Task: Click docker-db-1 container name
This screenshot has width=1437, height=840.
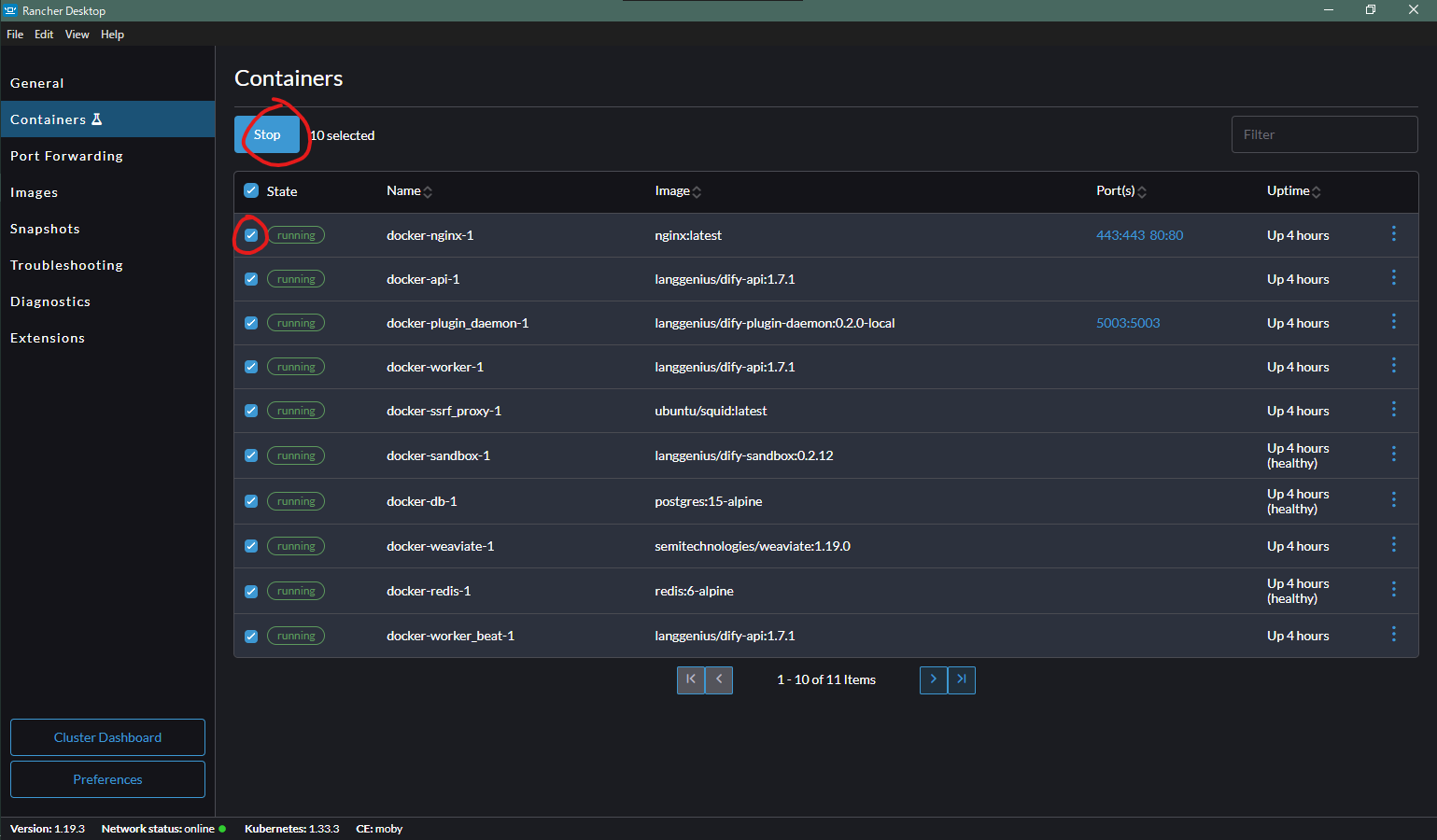Action: pos(422,501)
